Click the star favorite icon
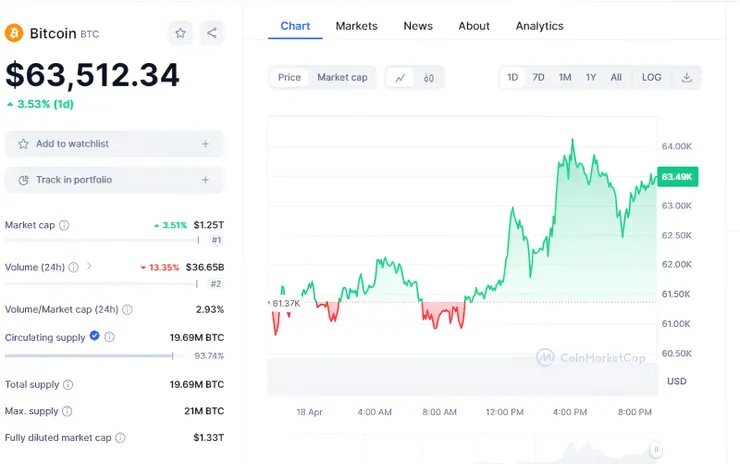Viewport: 740px width, 464px height. tap(181, 33)
